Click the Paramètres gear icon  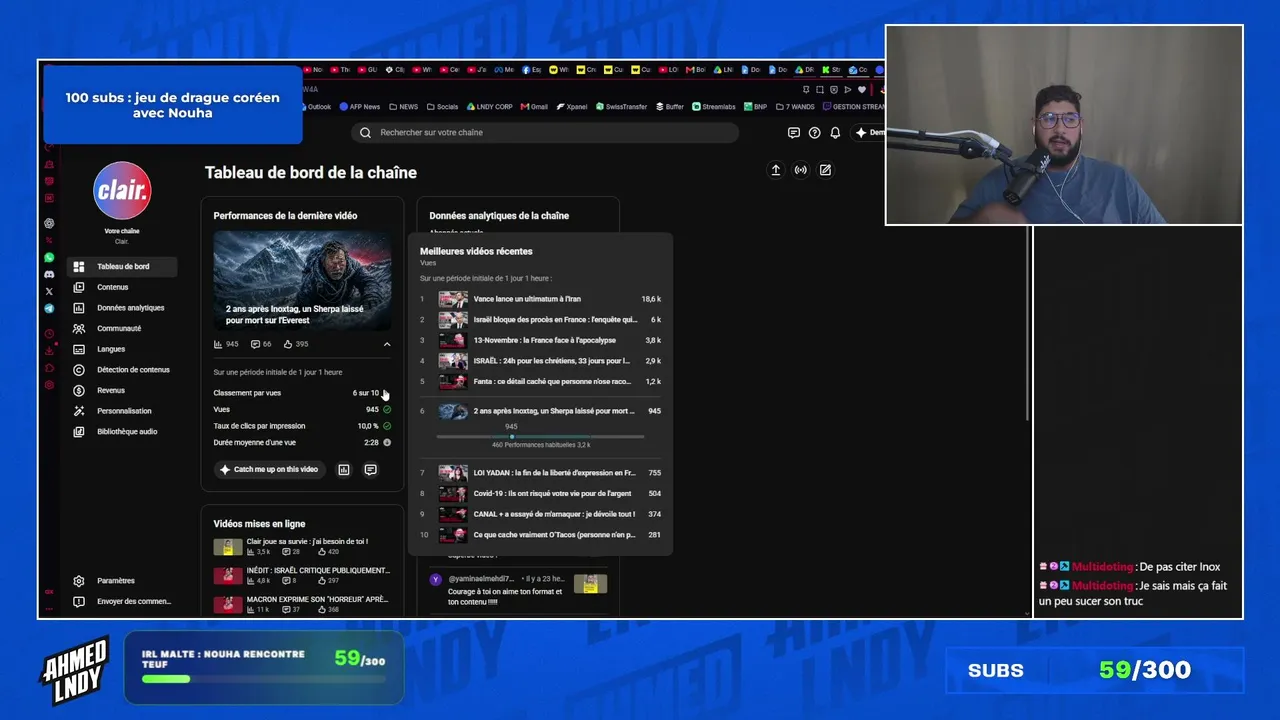[79, 581]
